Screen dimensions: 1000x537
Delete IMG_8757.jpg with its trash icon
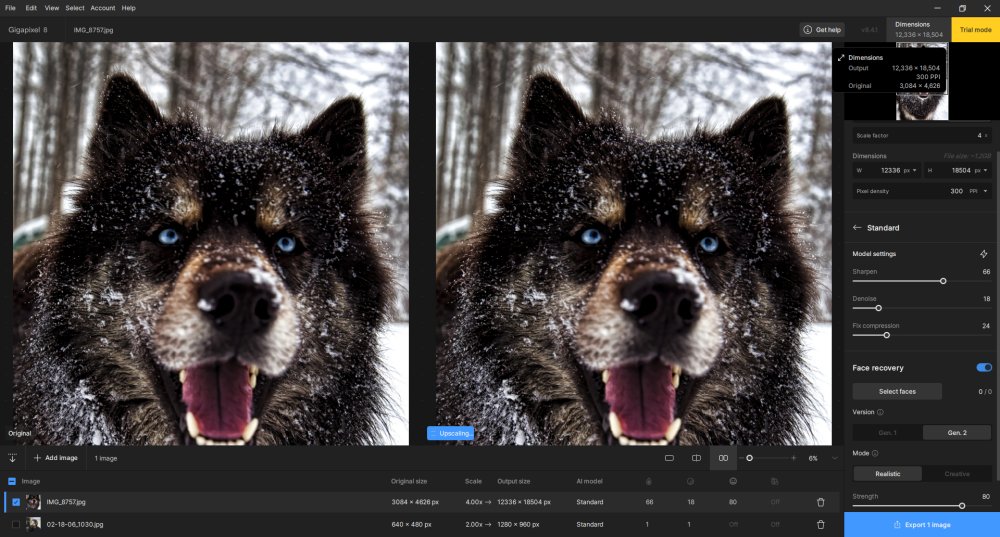pyautogui.click(x=821, y=502)
